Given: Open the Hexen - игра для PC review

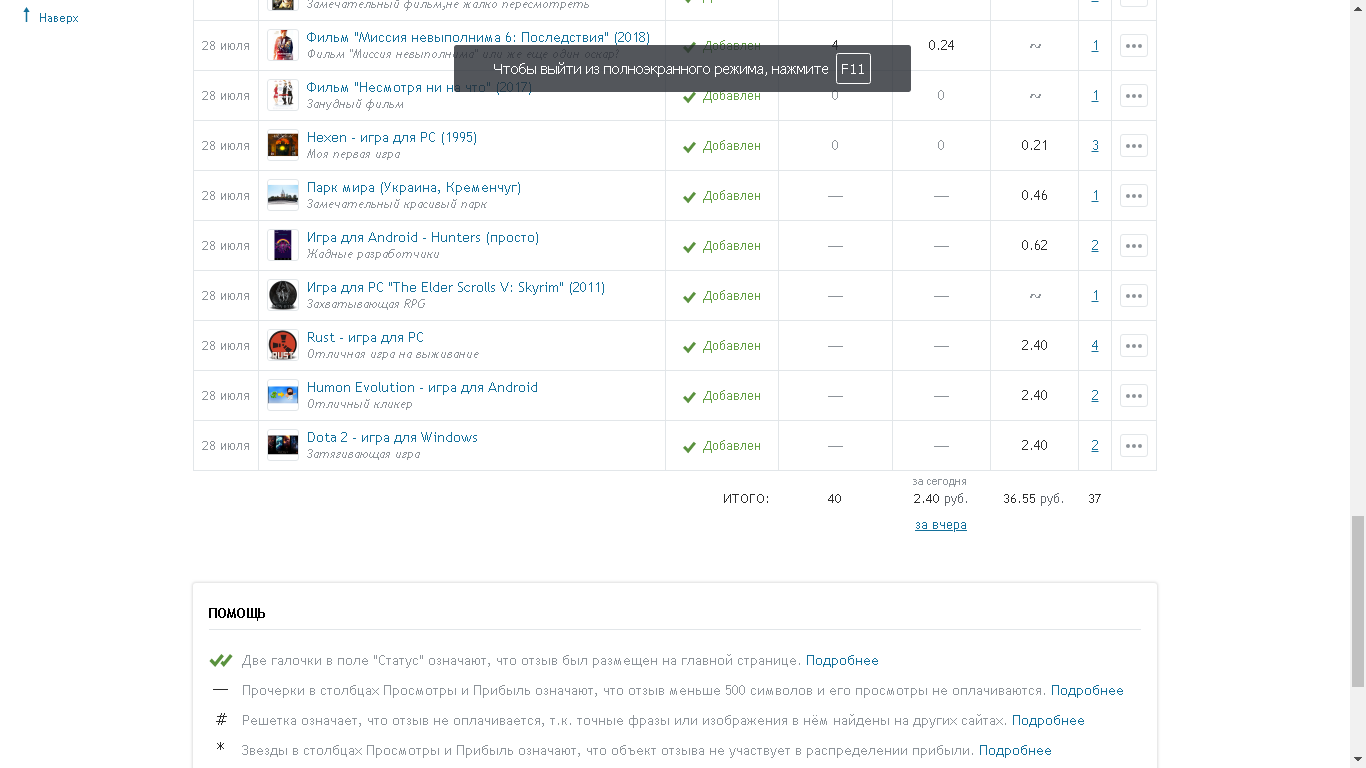Looking at the screenshot, I should click(x=391, y=138).
